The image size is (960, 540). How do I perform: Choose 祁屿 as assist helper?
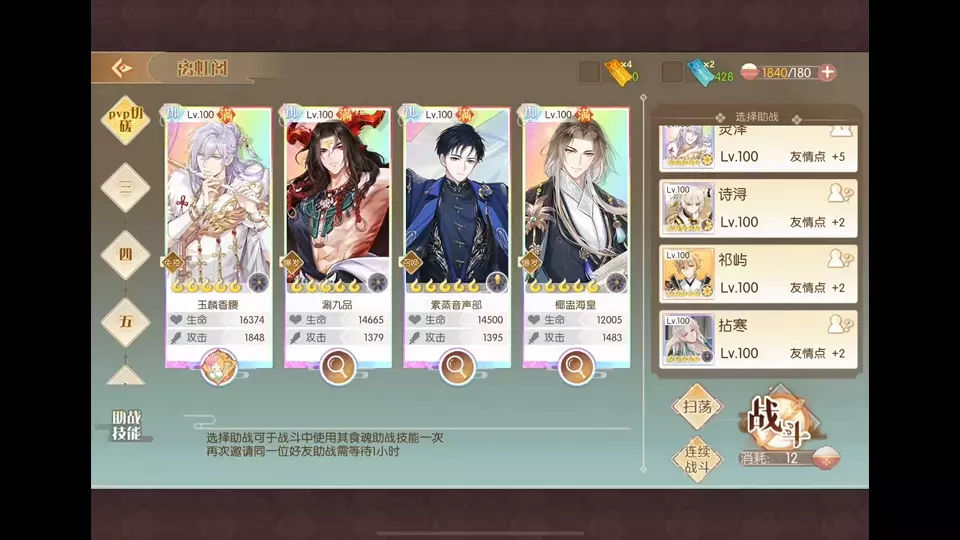(x=758, y=274)
